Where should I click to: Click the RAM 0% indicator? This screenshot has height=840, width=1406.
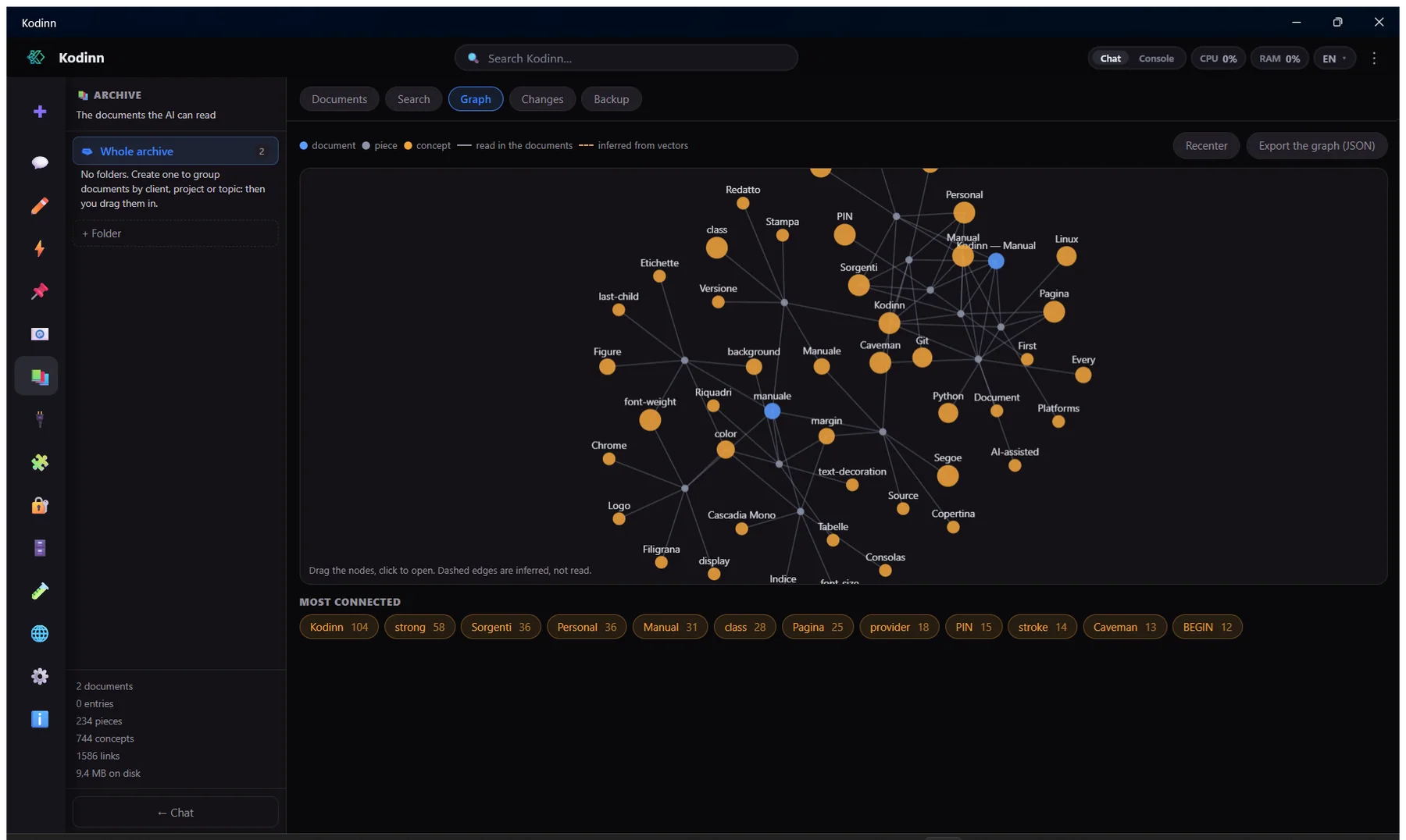coord(1279,59)
